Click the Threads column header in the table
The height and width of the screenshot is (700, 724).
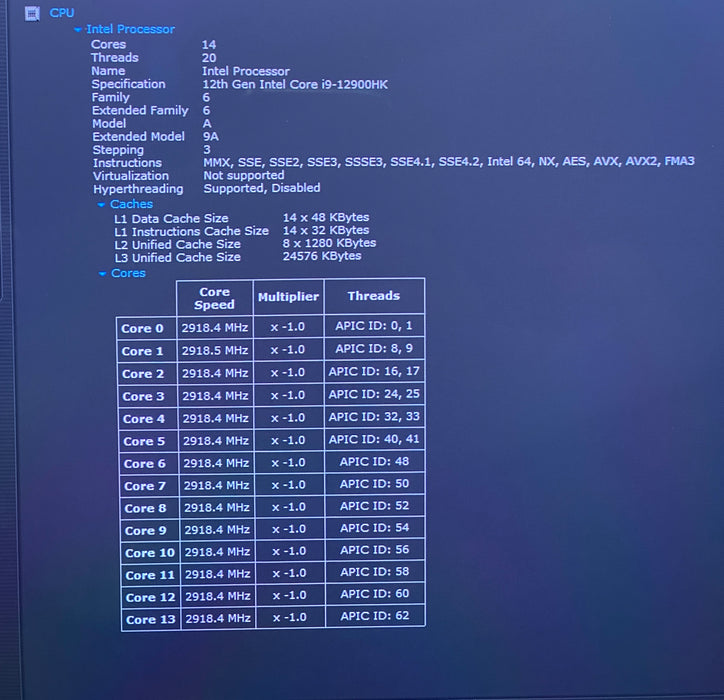tap(374, 296)
